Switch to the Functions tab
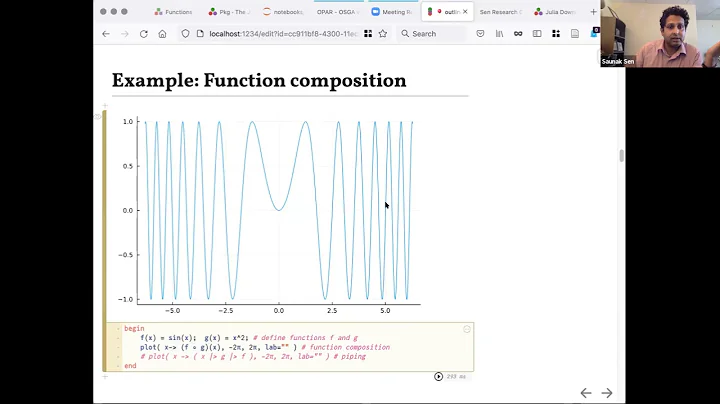720x404 pixels. (174, 12)
